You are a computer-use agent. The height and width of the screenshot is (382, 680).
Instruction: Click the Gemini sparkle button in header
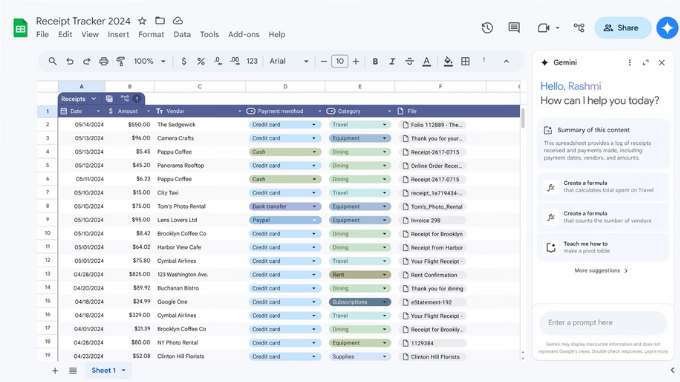(x=667, y=28)
